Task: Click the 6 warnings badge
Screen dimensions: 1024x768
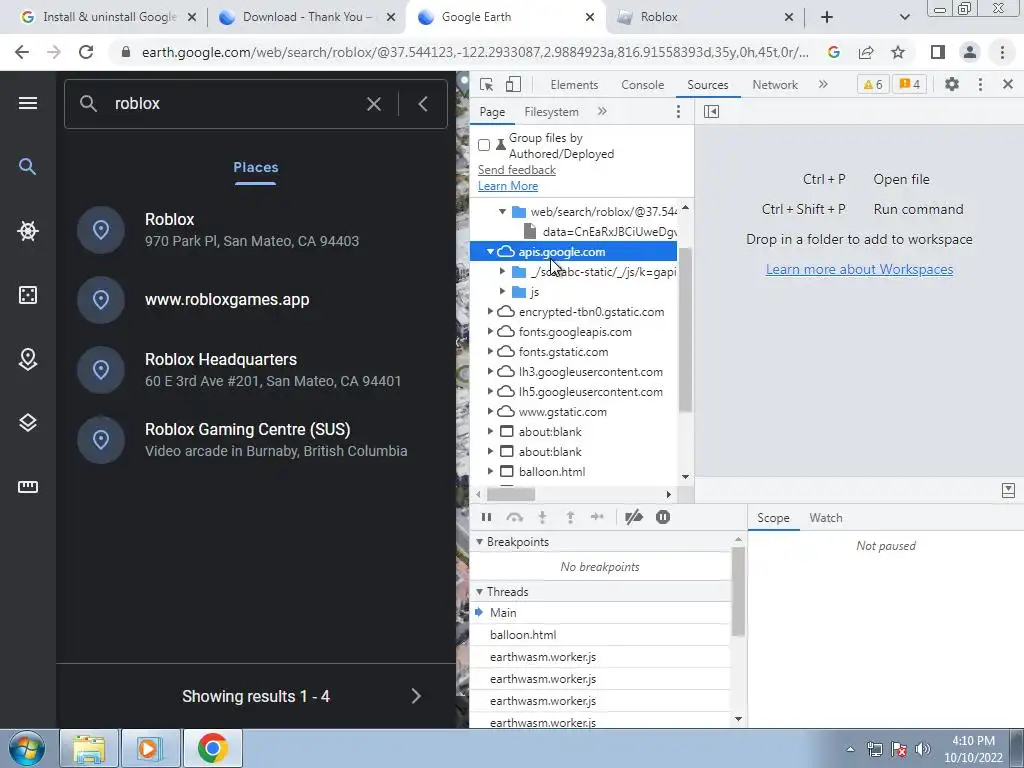Action: pyautogui.click(x=873, y=84)
